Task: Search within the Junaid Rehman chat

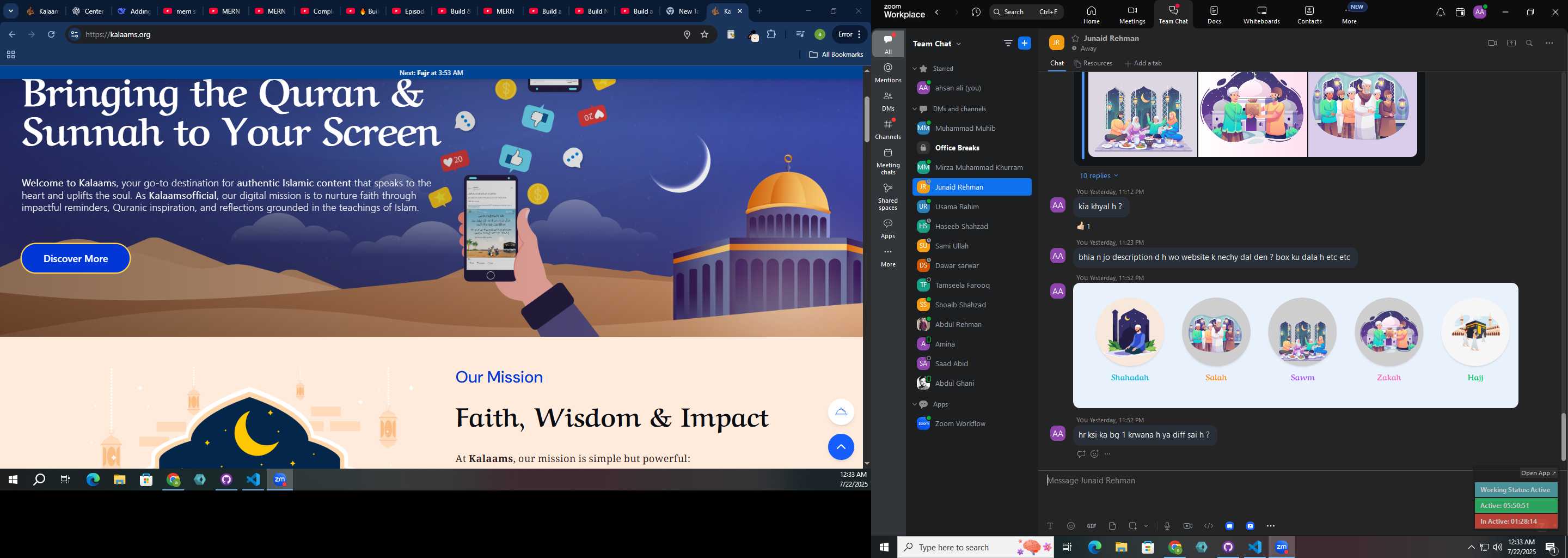Action: (1530, 43)
